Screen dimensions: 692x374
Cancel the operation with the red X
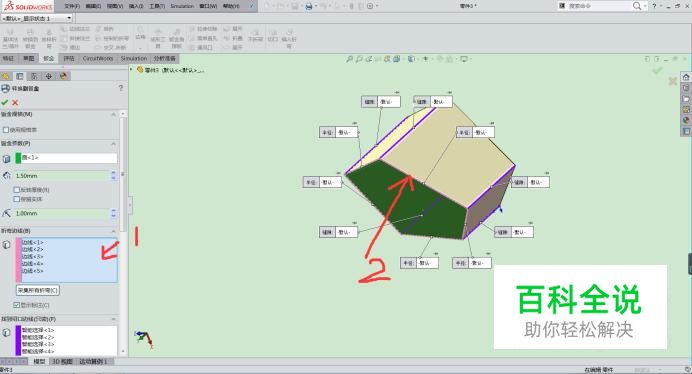point(15,102)
